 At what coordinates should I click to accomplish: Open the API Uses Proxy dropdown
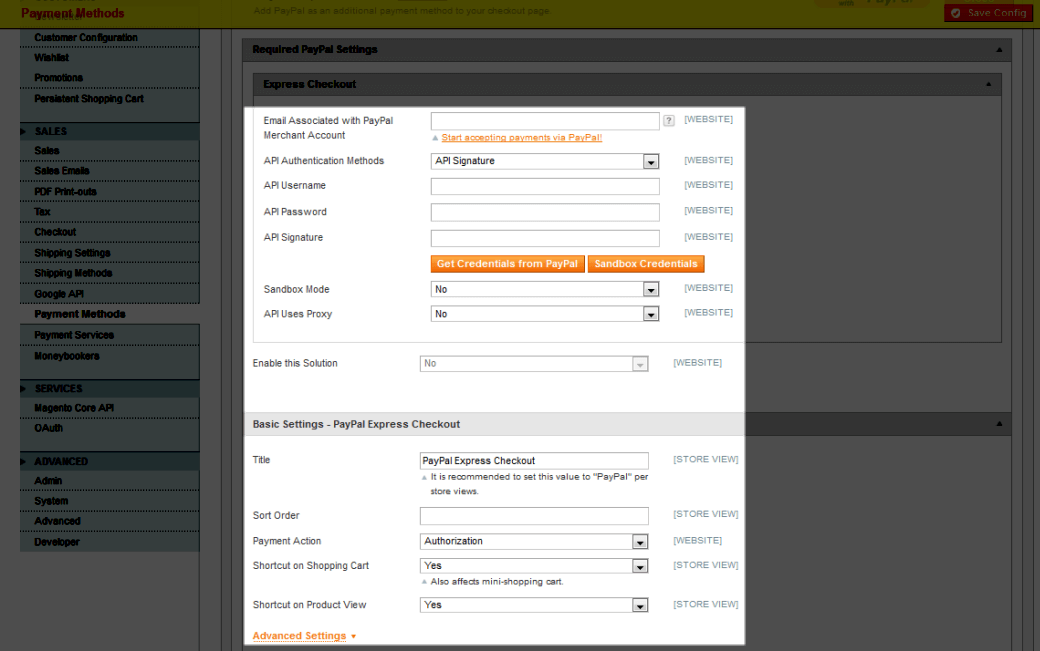coord(545,314)
